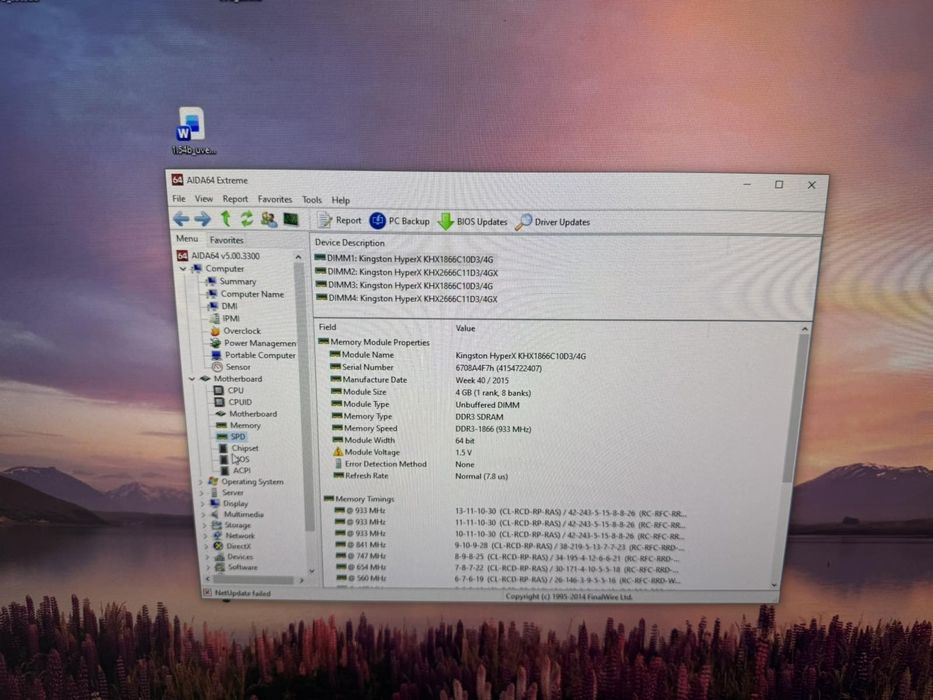Select Computer Name in the tree
The height and width of the screenshot is (700, 933).
coord(245,293)
